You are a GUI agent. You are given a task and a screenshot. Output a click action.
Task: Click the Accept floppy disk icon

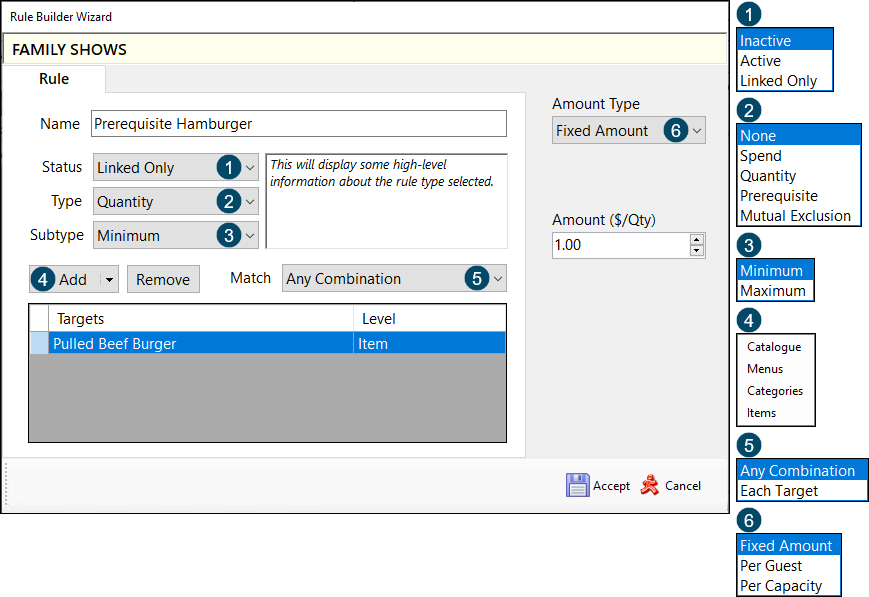577,485
